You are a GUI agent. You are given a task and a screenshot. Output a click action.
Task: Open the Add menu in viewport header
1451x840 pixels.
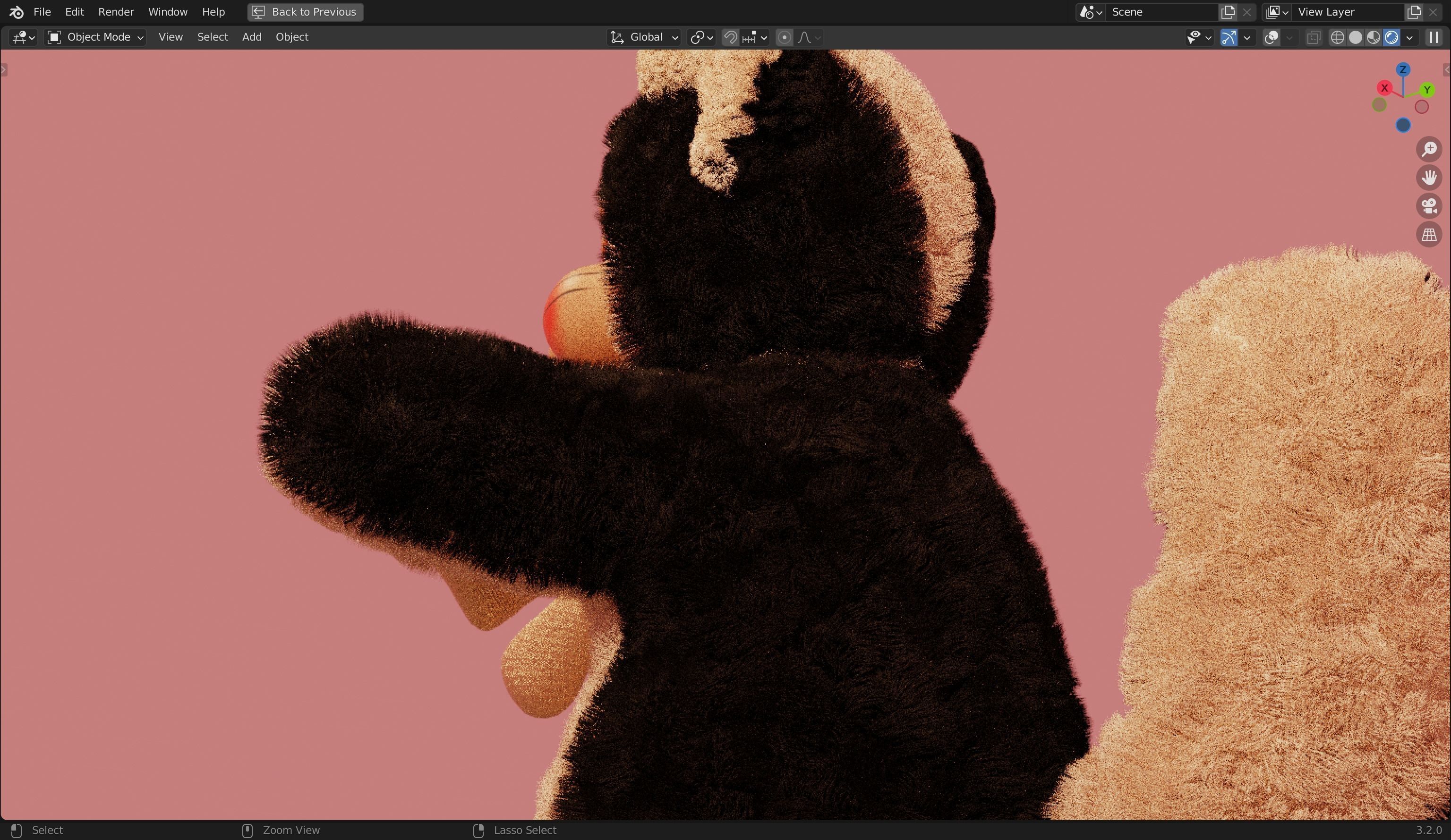click(x=252, y=37)
